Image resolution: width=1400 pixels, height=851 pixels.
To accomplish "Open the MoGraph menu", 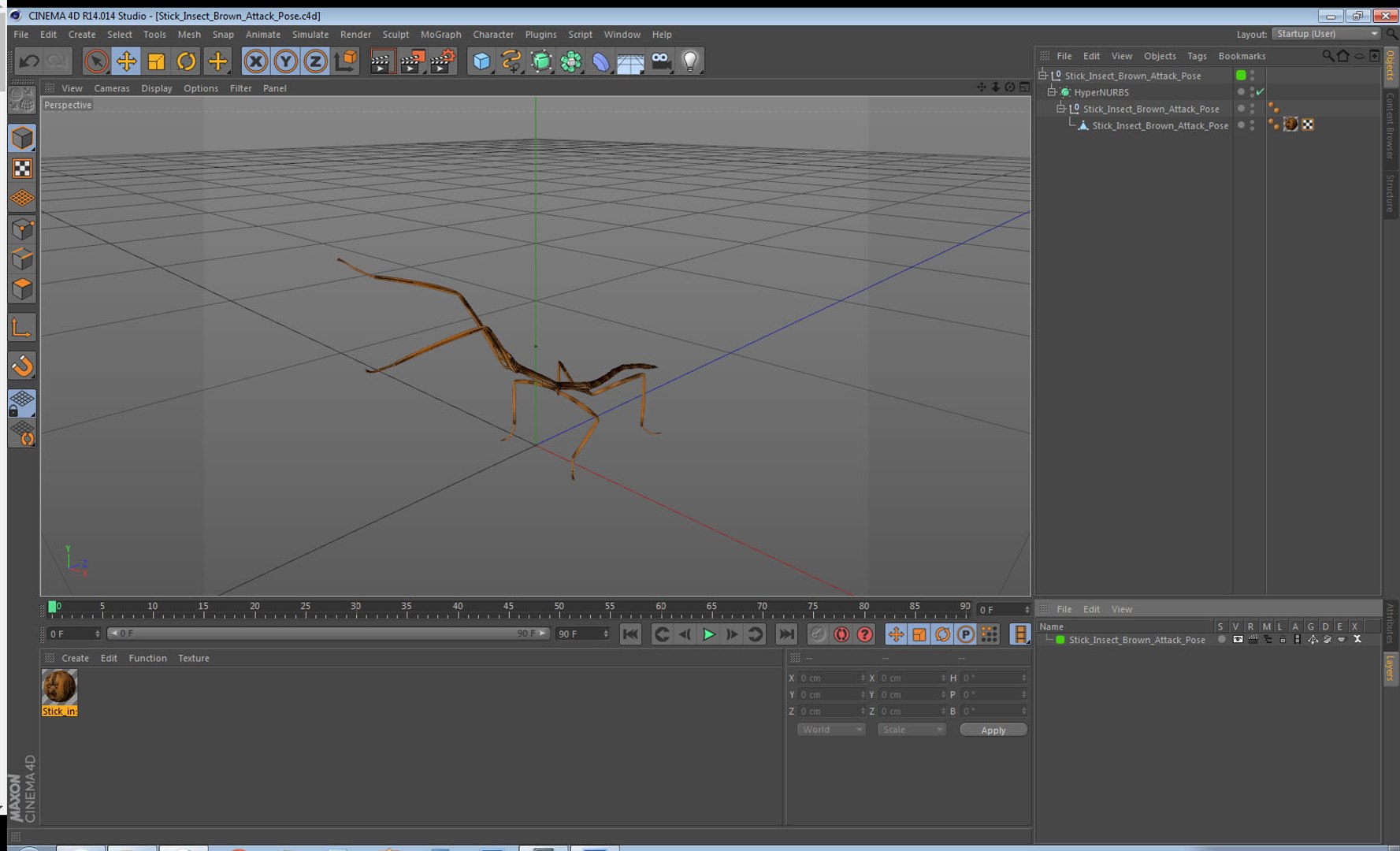I will pyautogui.click(x=440, y=35).
